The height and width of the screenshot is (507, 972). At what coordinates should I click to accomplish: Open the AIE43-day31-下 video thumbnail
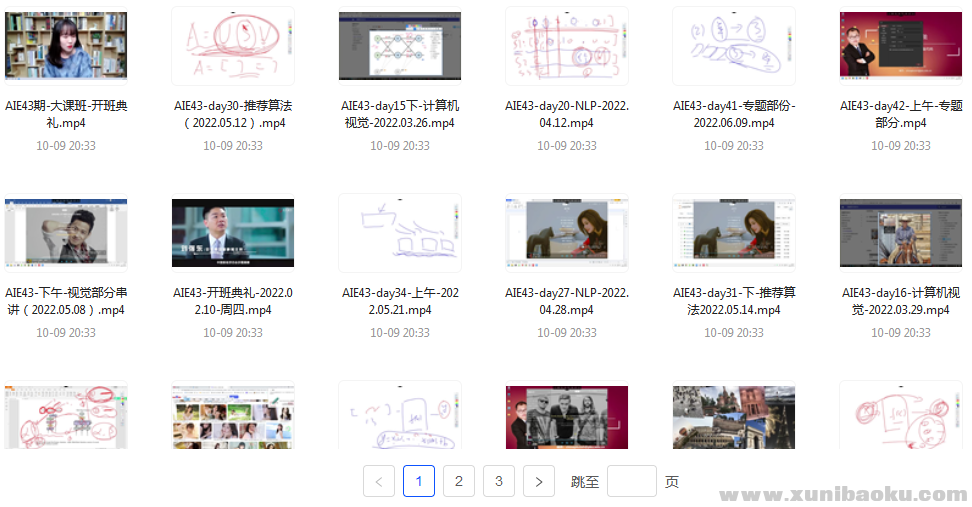click(x=734, y=233)
